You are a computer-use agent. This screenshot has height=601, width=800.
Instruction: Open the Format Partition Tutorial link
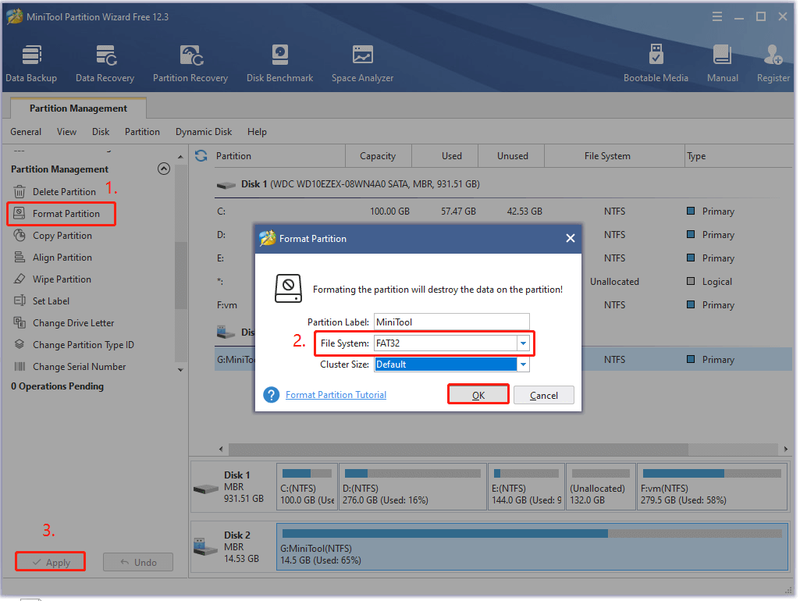(x=336, y=395)
